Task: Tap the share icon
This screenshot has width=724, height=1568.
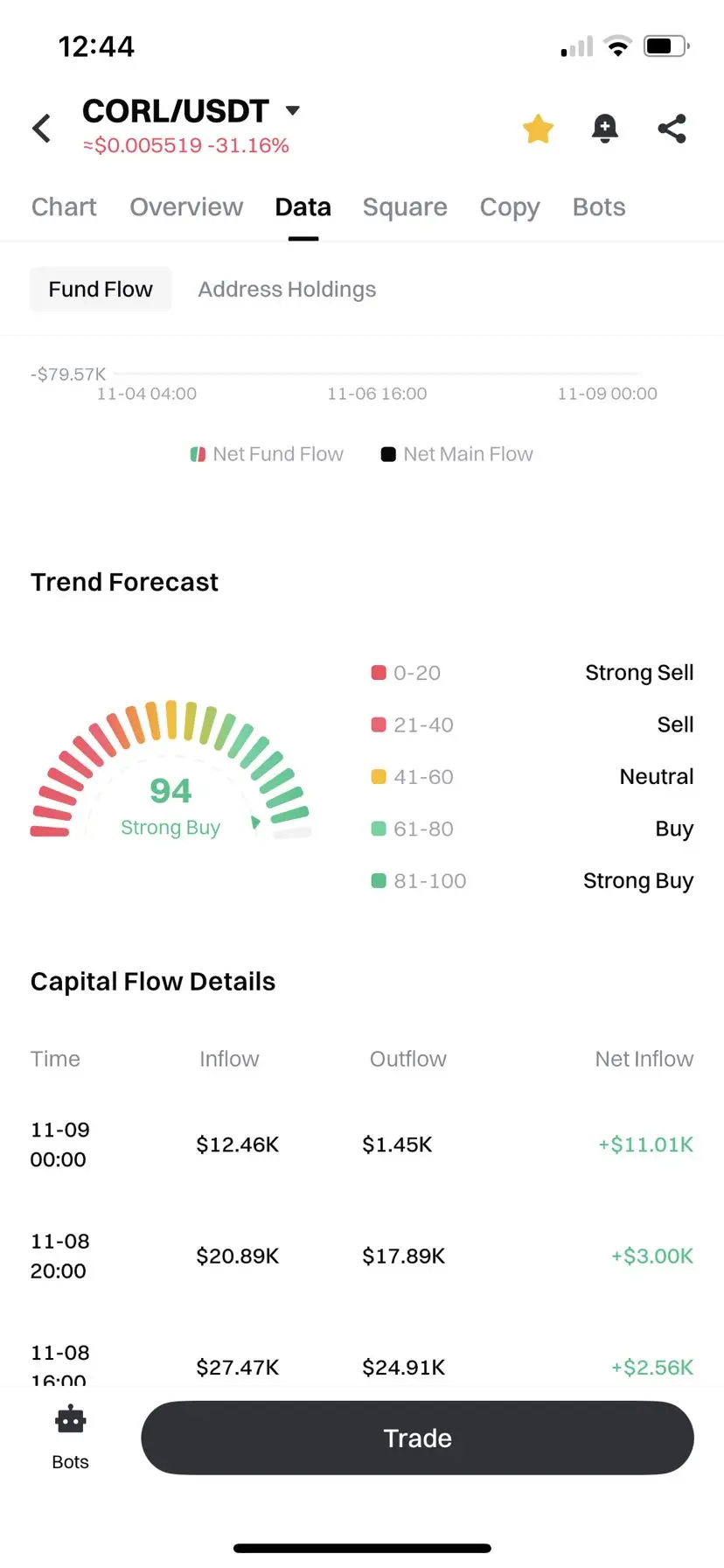Action: tap(672, 129)
